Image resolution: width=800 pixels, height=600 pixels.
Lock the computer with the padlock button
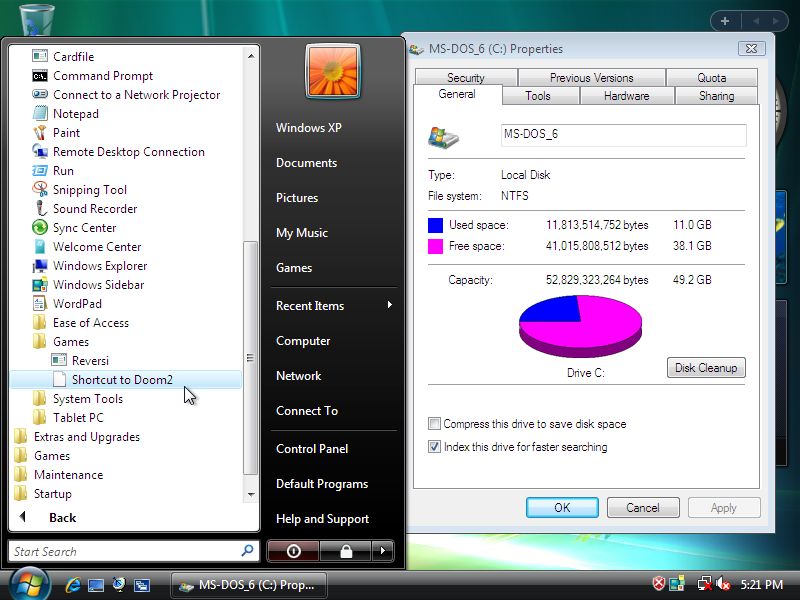click(x=346, y=551)
